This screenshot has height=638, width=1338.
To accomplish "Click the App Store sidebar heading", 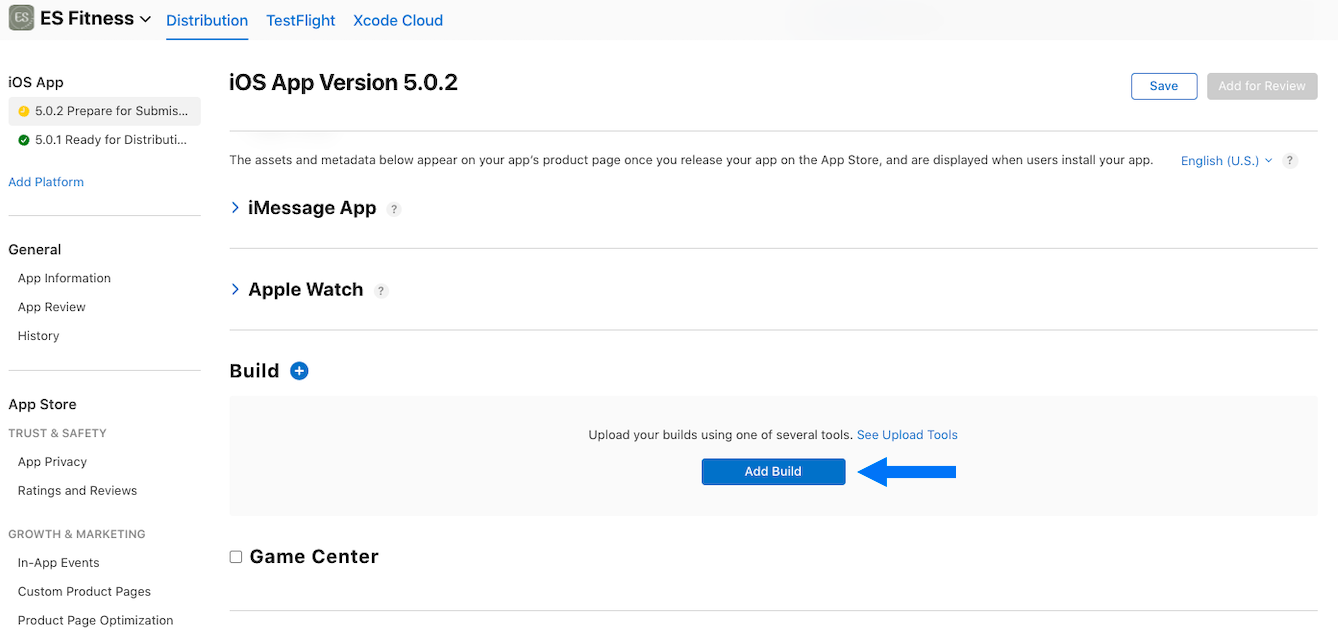I will (42, 405).
